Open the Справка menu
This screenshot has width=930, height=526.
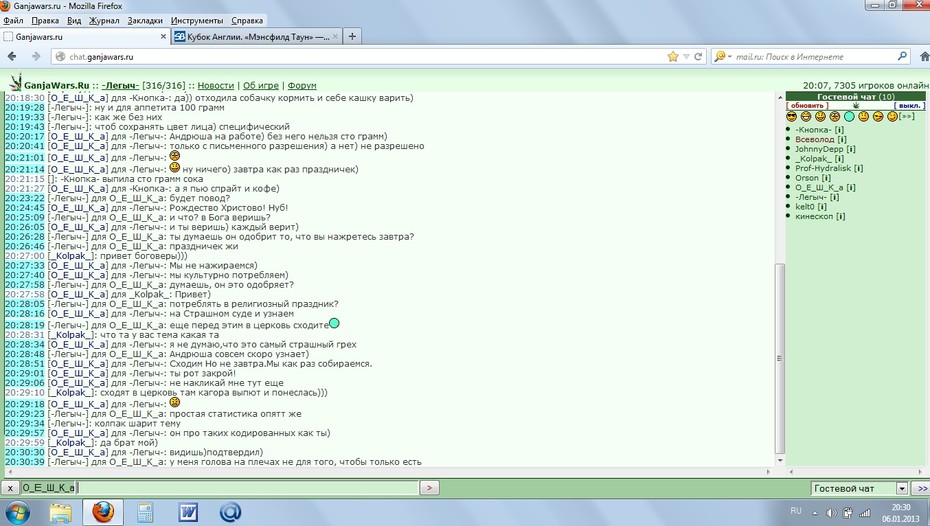[x=247, y=21]
